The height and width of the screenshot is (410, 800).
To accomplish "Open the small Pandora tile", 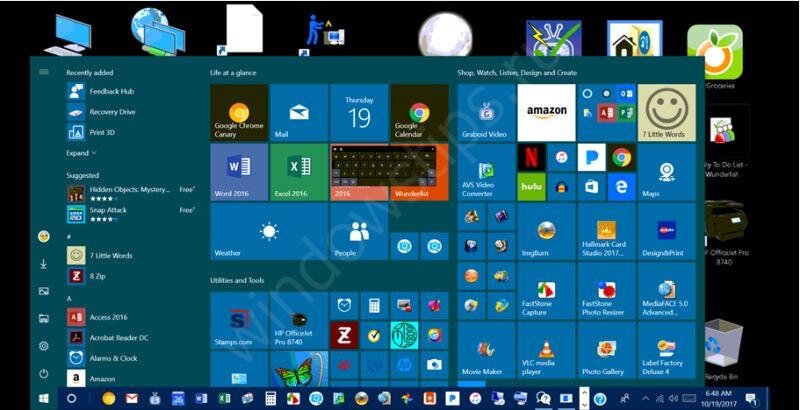I will [x=591, y=157].
